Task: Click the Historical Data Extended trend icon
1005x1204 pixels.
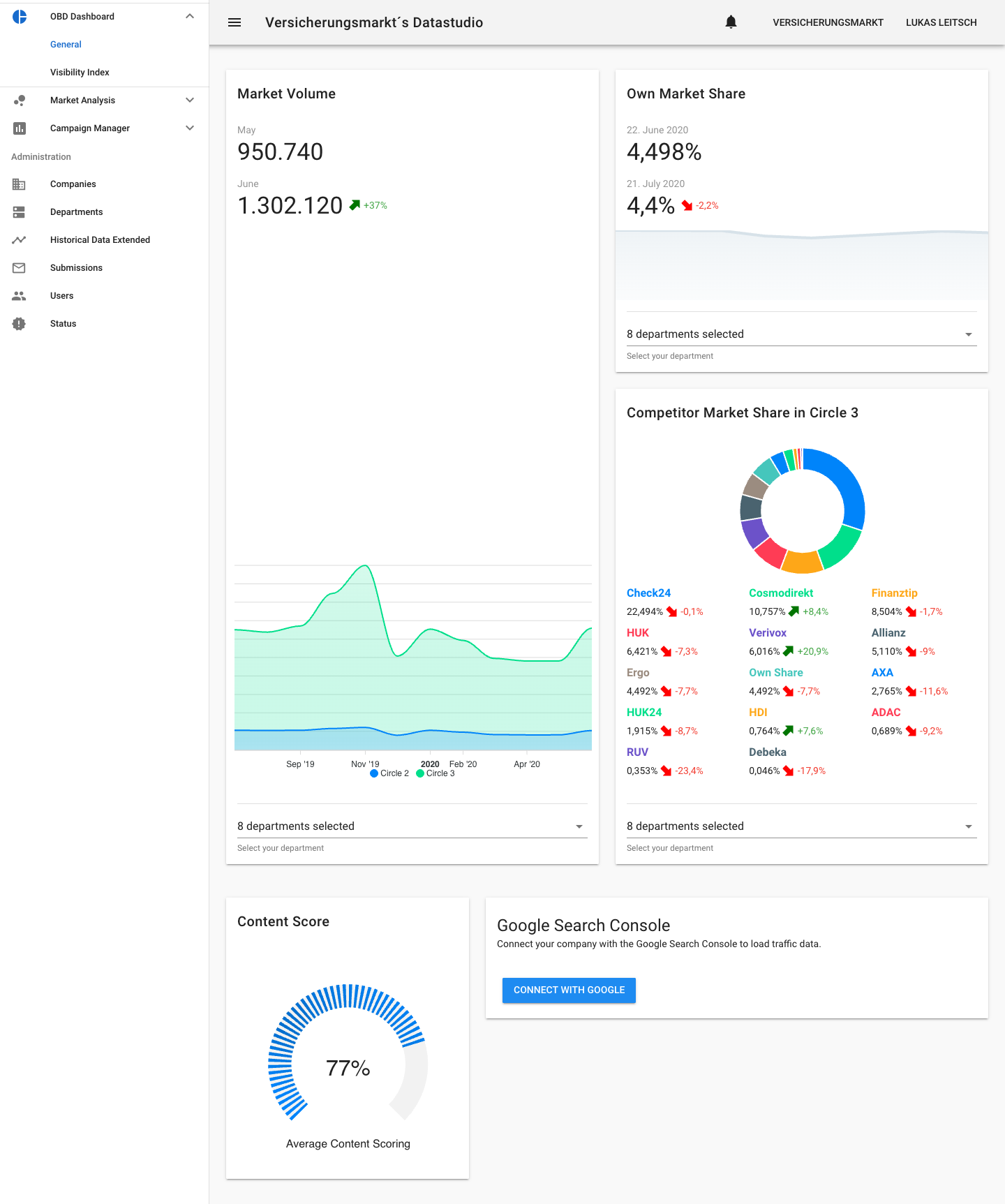Action: point(19,240)
